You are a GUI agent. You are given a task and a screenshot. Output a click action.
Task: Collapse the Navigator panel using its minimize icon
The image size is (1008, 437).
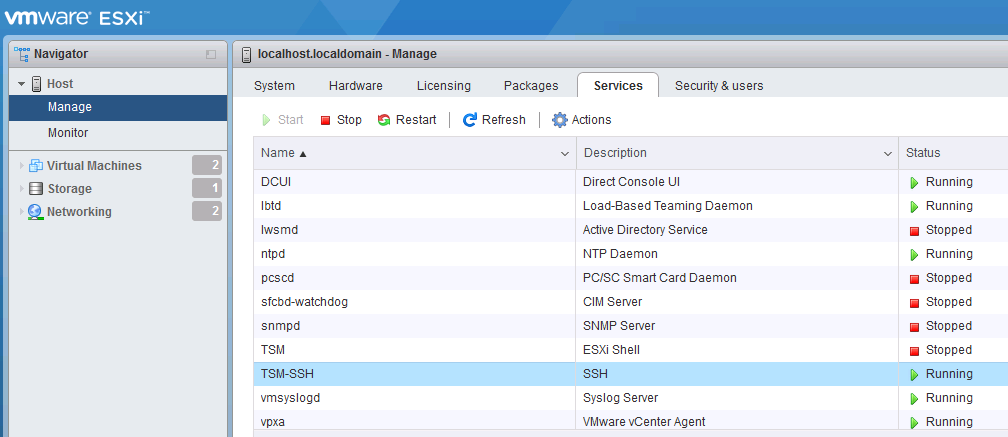(211, 55)
